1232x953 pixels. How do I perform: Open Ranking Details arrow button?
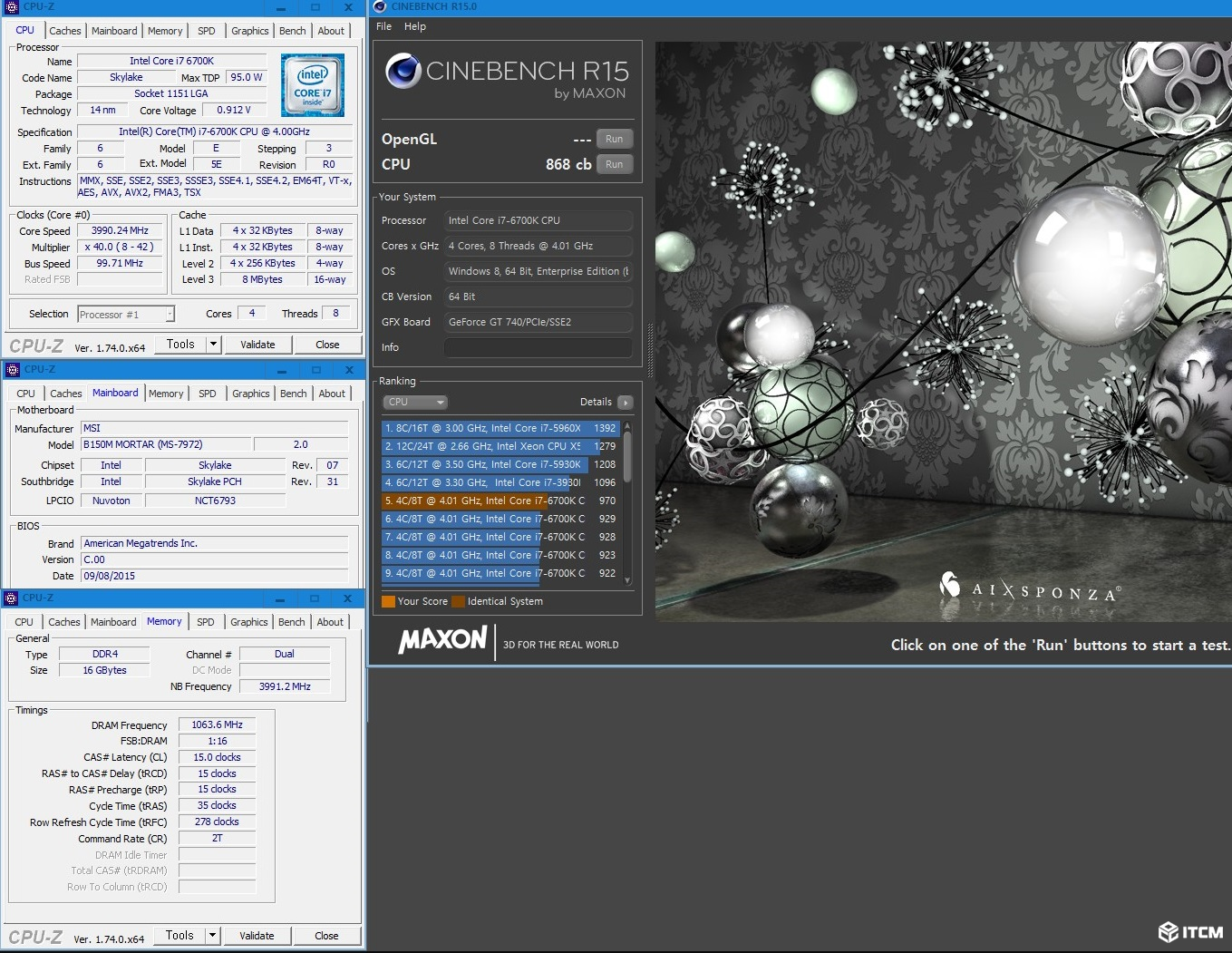625,403
